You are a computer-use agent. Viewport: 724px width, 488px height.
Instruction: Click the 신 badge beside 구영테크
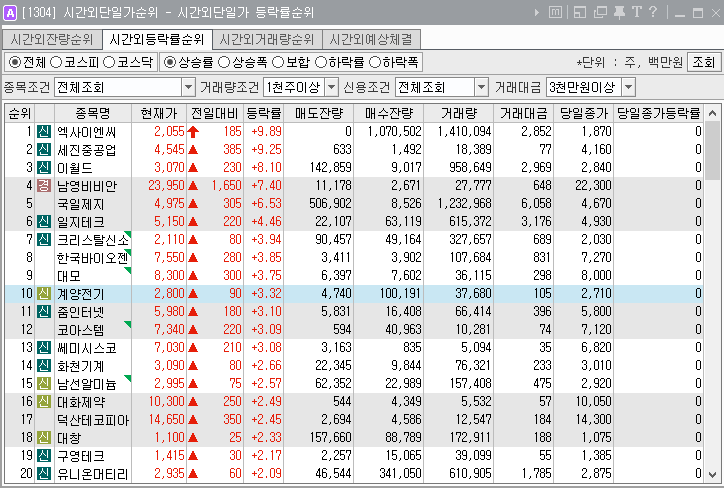pyautogui.click(x=44, y=456)
